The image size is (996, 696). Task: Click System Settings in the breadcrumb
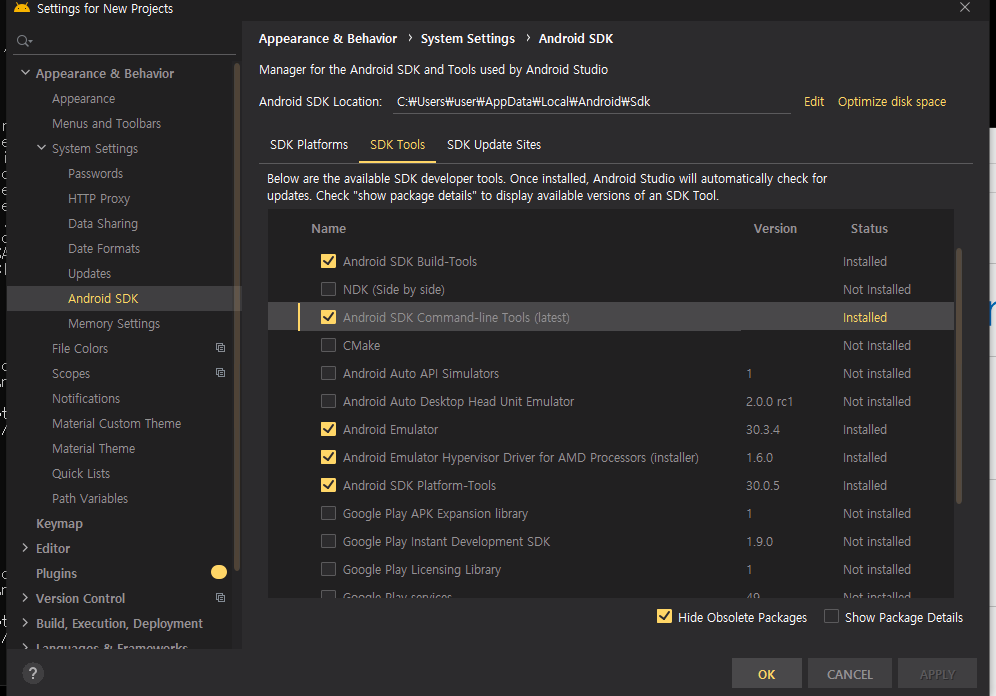(468, 38)
